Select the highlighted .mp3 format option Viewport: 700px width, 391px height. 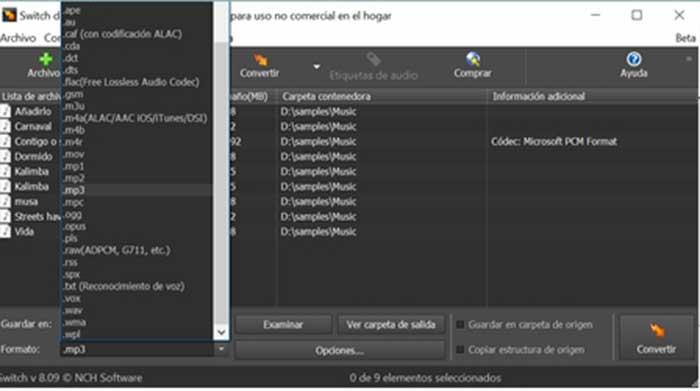(137, 190)
